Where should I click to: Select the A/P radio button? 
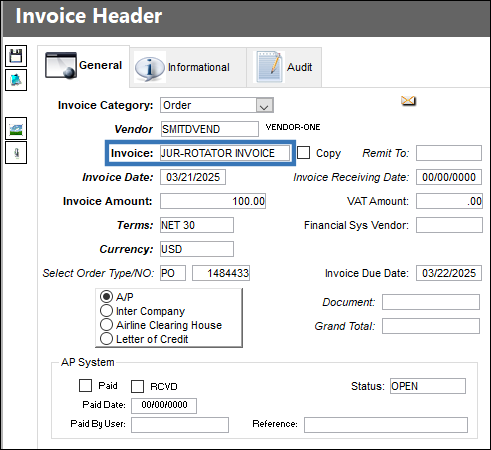click(106, 296)
